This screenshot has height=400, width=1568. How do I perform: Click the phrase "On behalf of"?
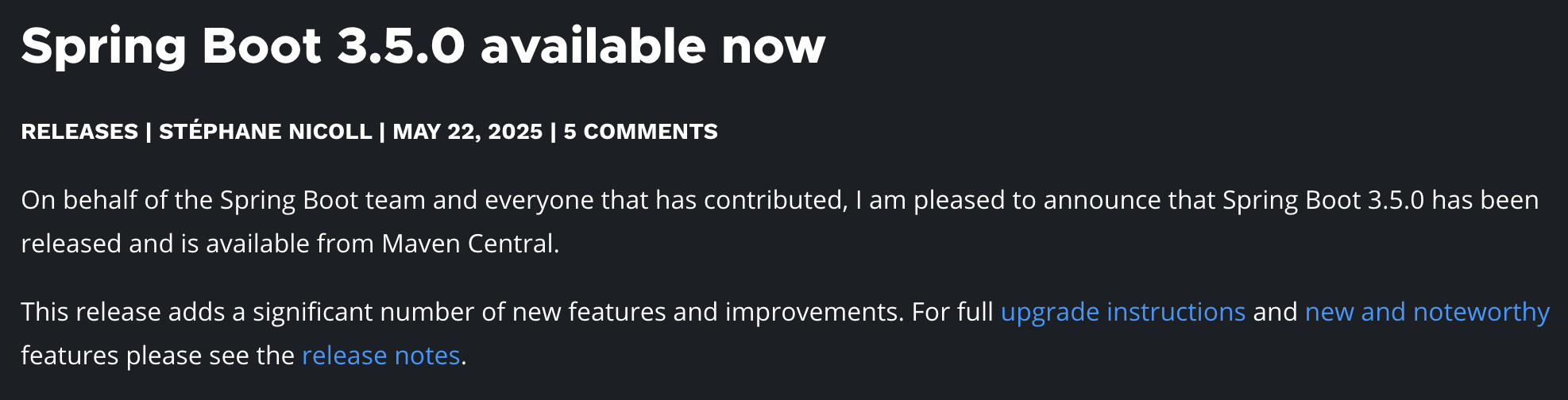[95, 200]
